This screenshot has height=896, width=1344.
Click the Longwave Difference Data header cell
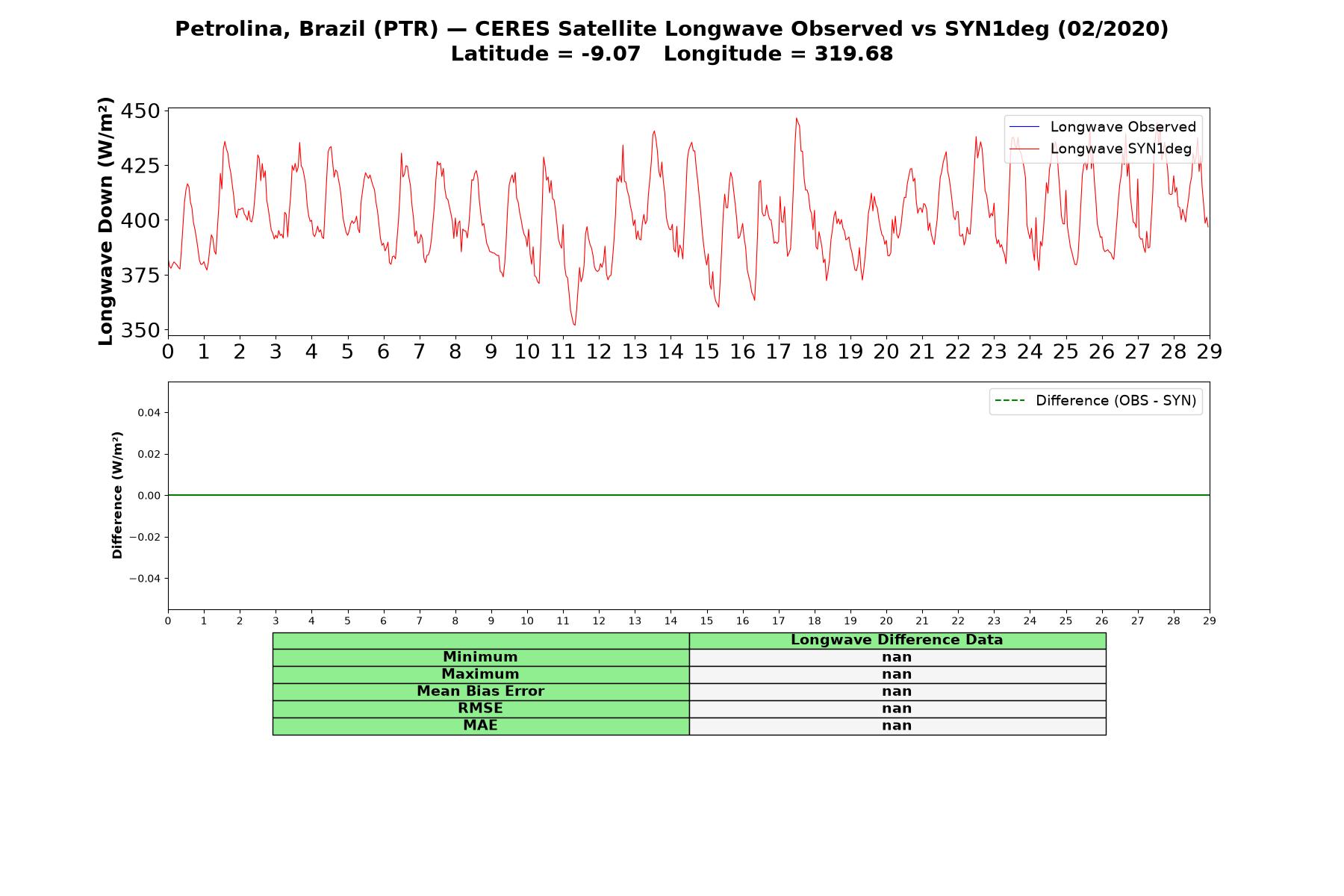tap(897, 640)
